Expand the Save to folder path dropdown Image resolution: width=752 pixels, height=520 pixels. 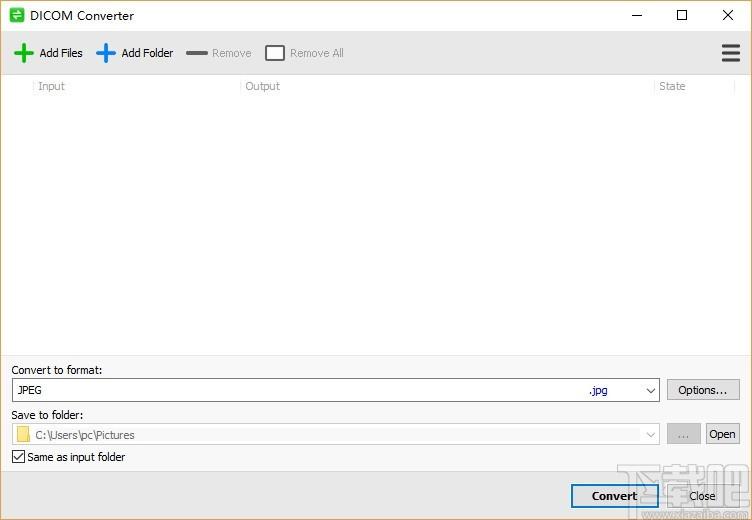pos(650,435)
